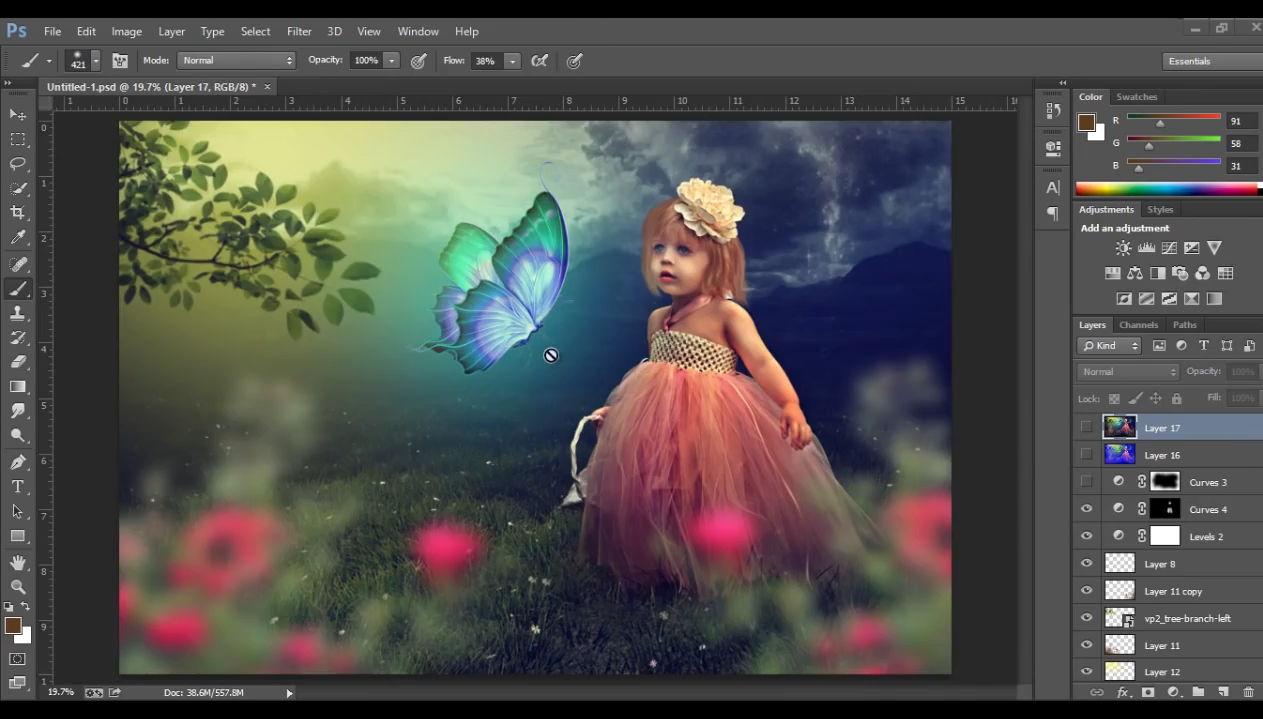Viewport: 1263px width, 719px height.
Task: Open the layer Kind filter dropdown
Action: click(x=1110, y=346)
